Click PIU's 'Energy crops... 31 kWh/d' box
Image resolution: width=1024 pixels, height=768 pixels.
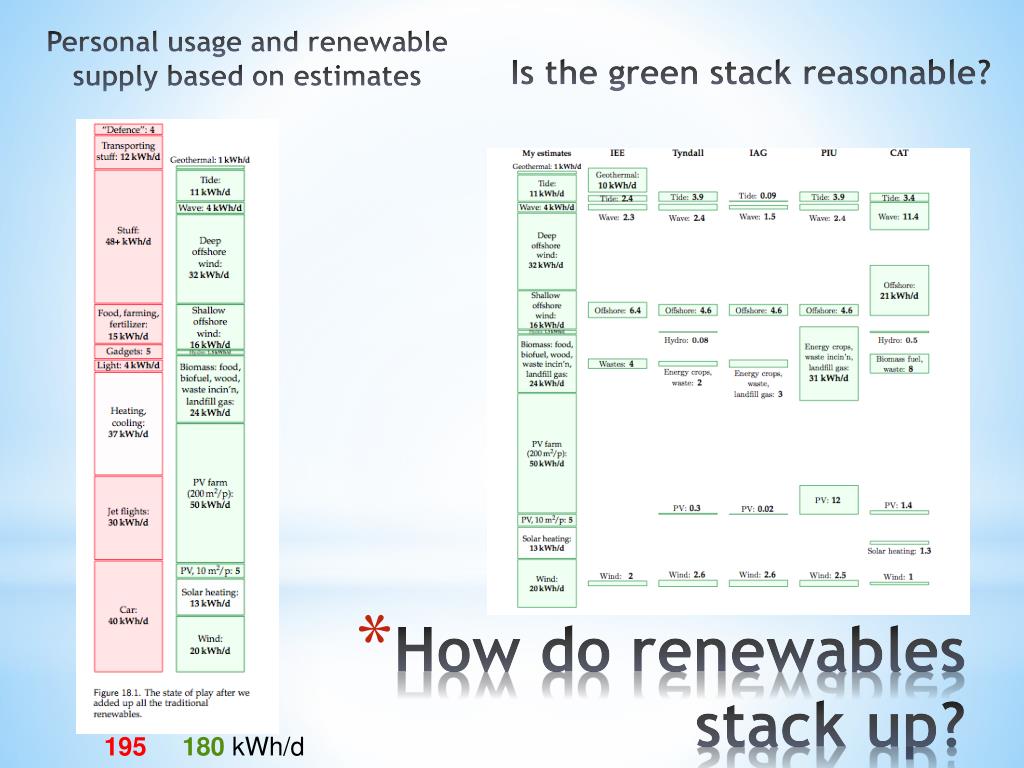829,363
